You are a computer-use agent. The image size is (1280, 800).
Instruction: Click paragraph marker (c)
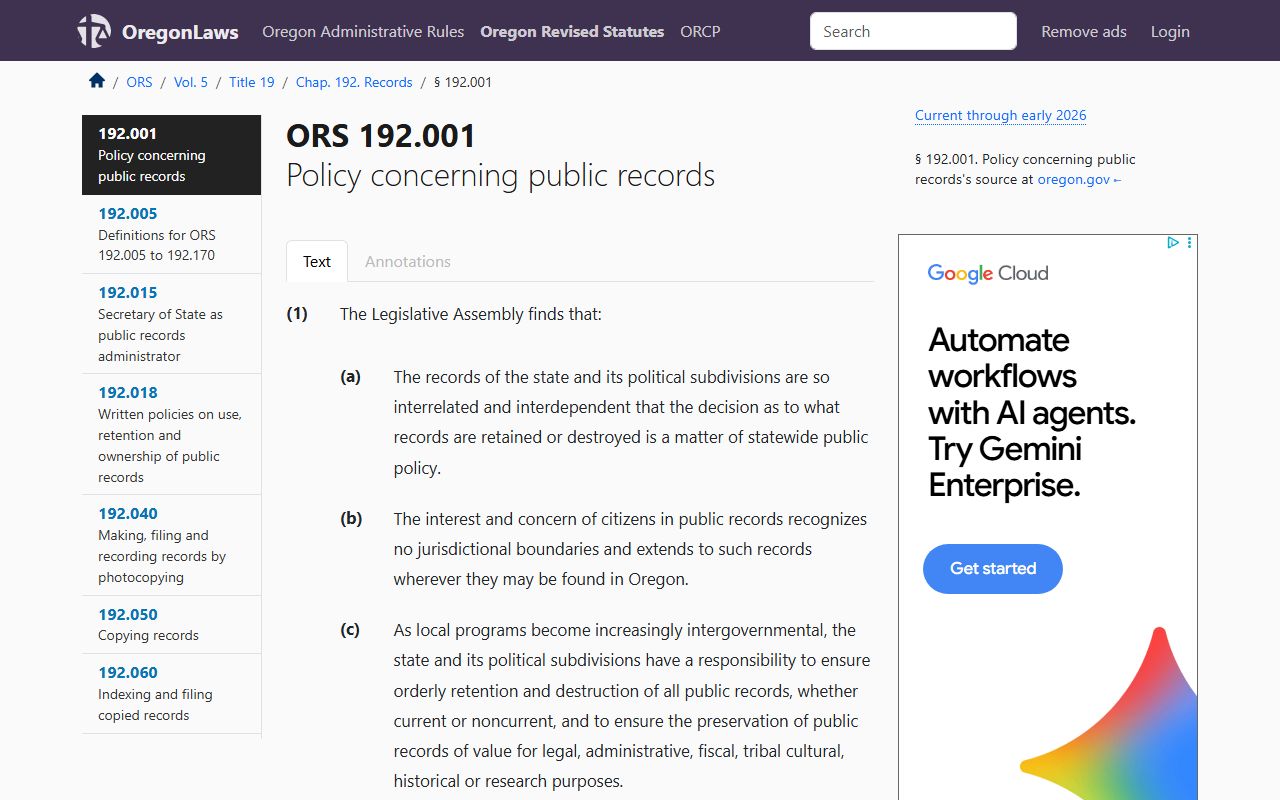350,630
